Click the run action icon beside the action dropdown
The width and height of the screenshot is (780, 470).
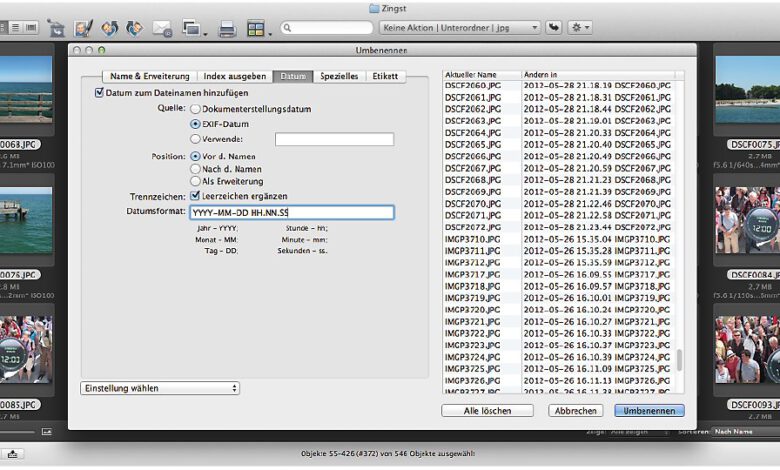coord(553,28)
